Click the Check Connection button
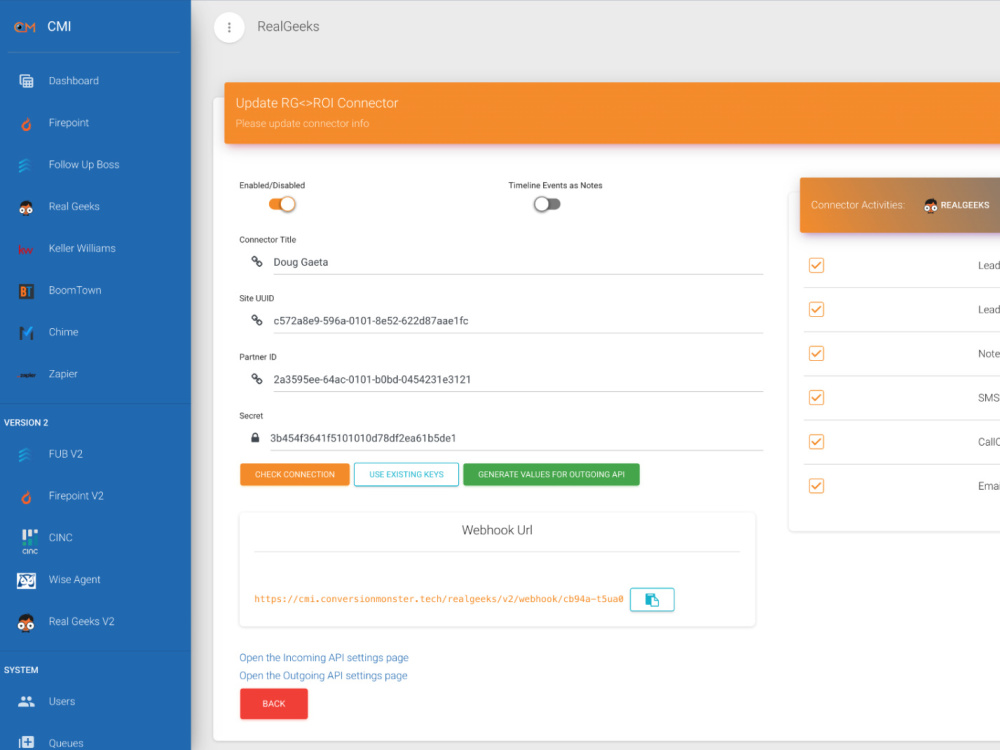This screenshot has width=1000, height=750. pos(295,474)
